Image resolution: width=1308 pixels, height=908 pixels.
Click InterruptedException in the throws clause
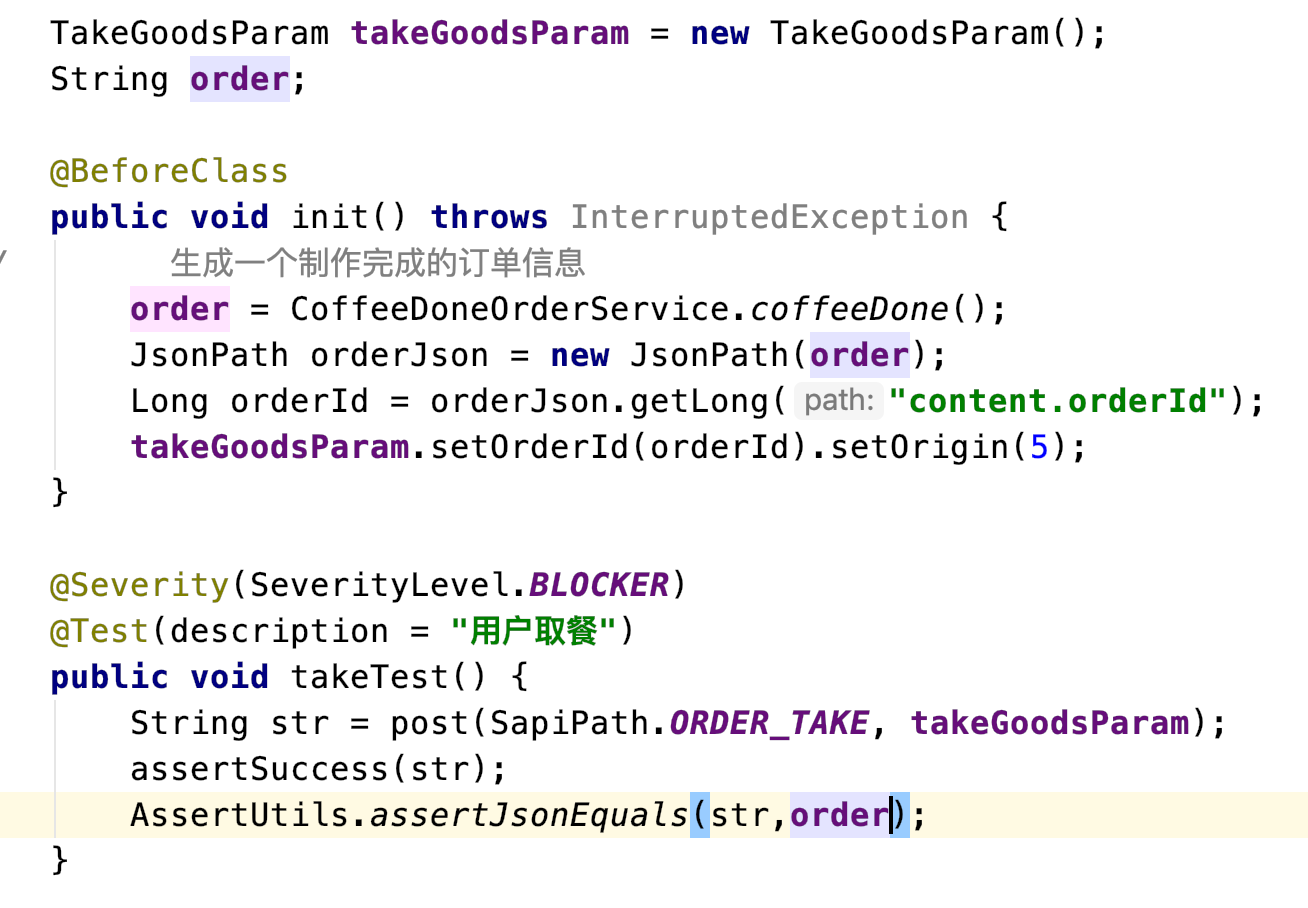click(x=769, y=217)
